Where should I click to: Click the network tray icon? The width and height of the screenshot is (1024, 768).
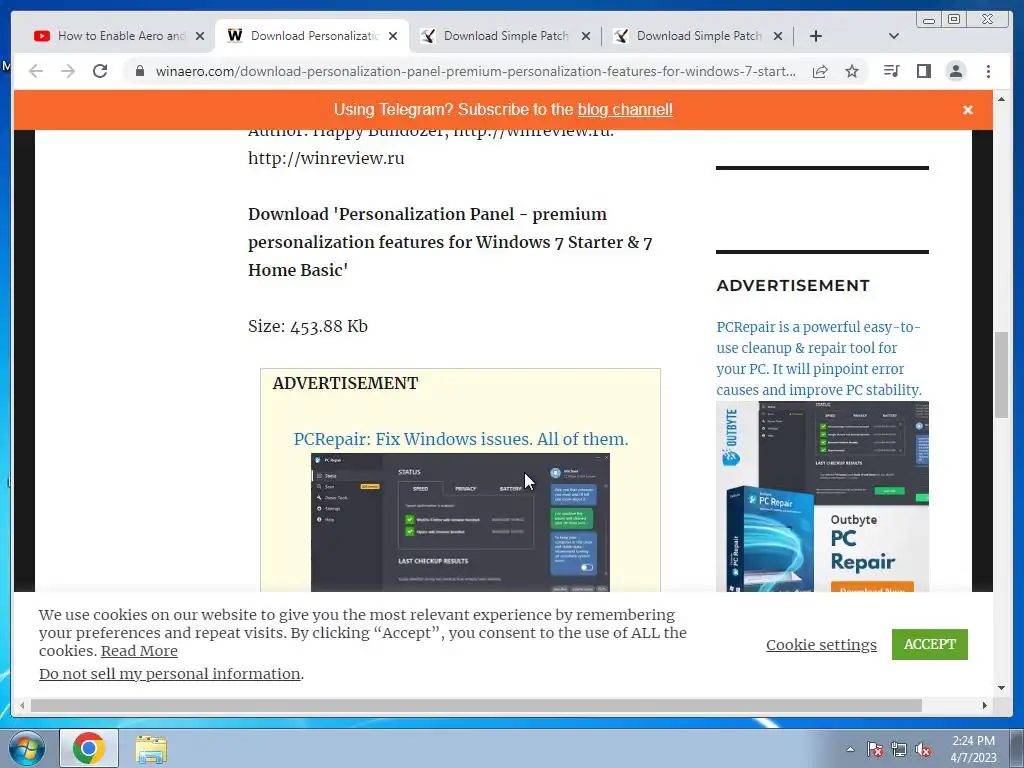(899, 749)
